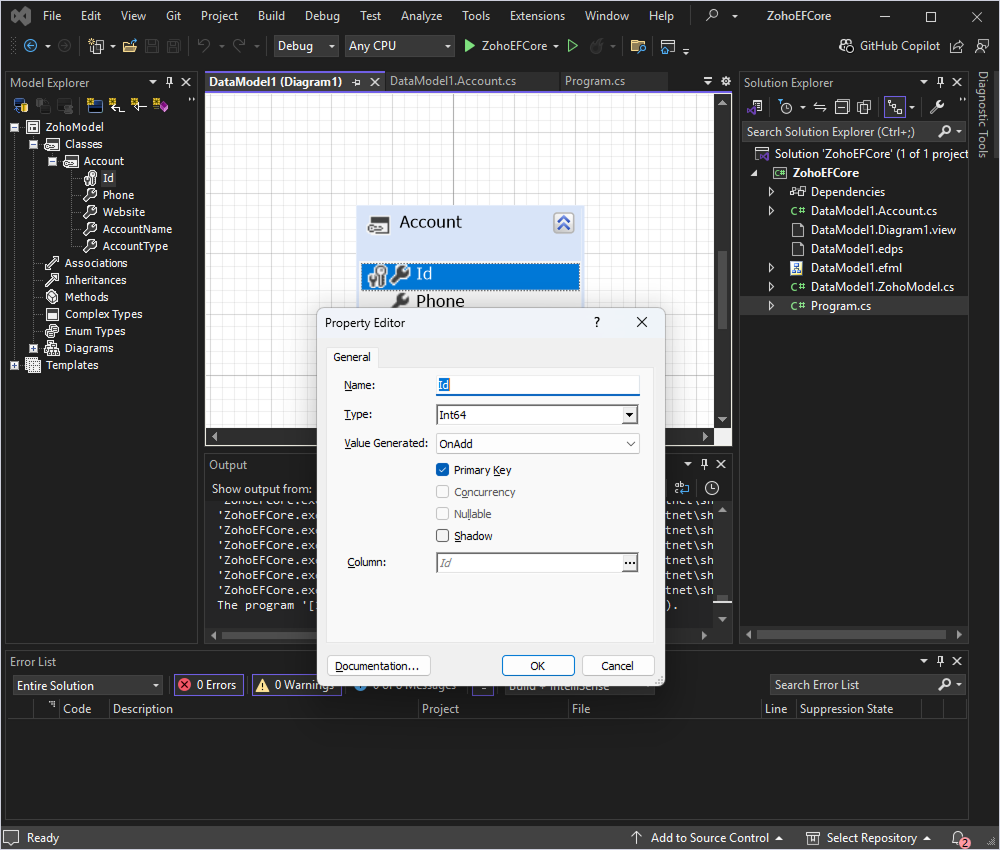The image size is (1000, 850).
Task: Start debugging ZohoEFCore with the green run arrow
Action: tap(471, 46)
